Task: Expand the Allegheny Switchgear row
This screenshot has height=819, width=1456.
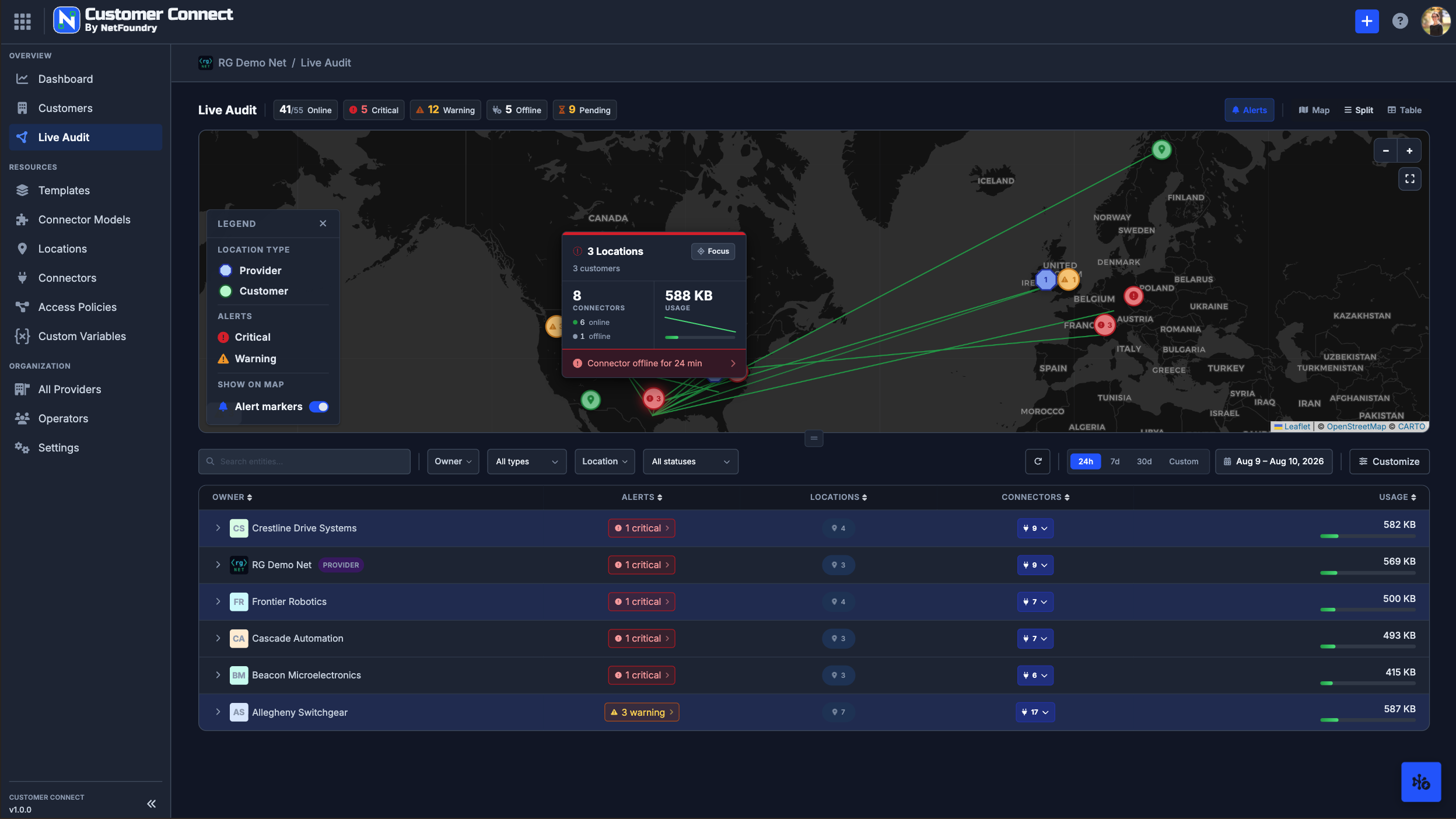Action: click(218, 712)
